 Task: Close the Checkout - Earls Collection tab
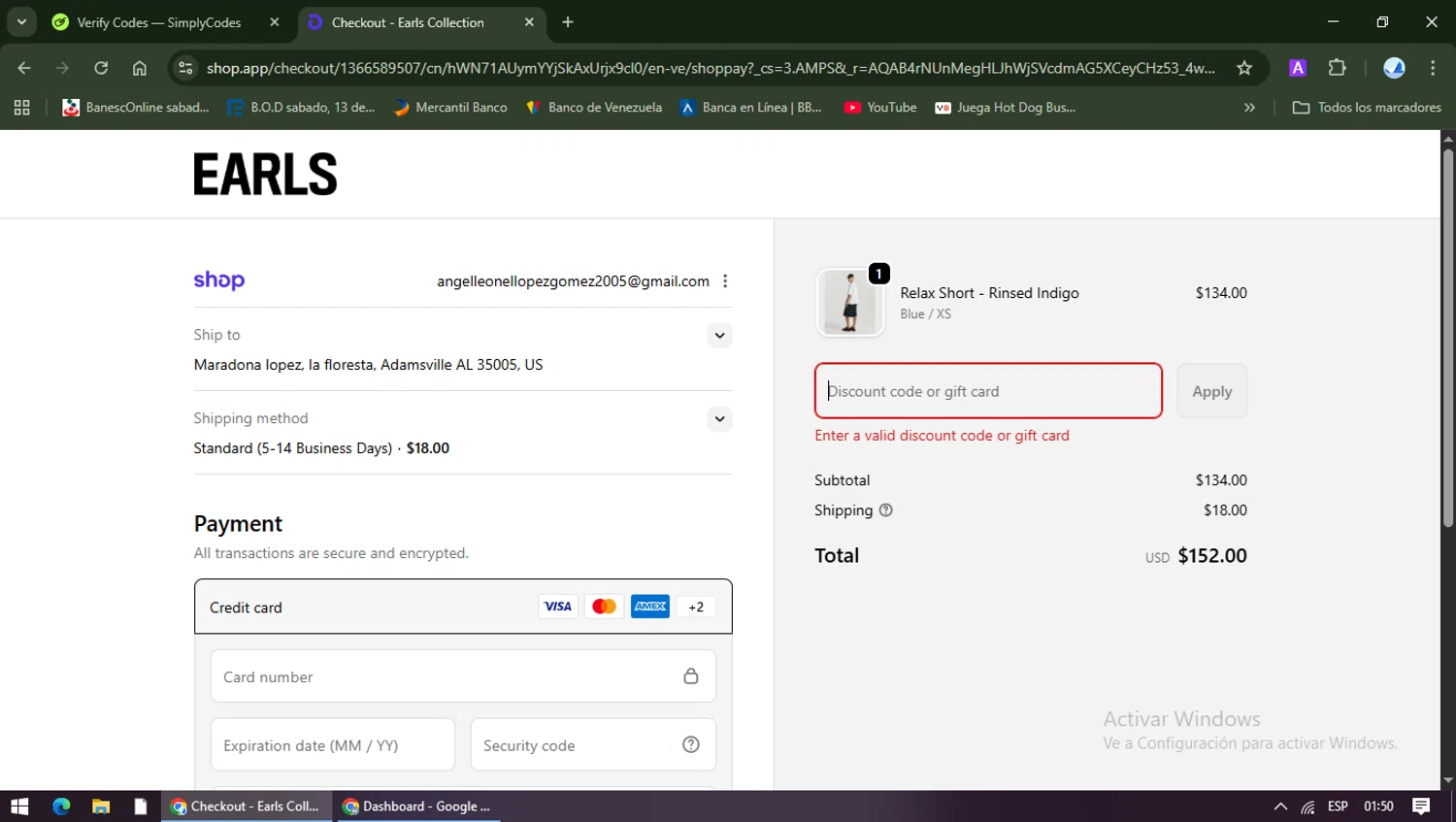(529, 22)
